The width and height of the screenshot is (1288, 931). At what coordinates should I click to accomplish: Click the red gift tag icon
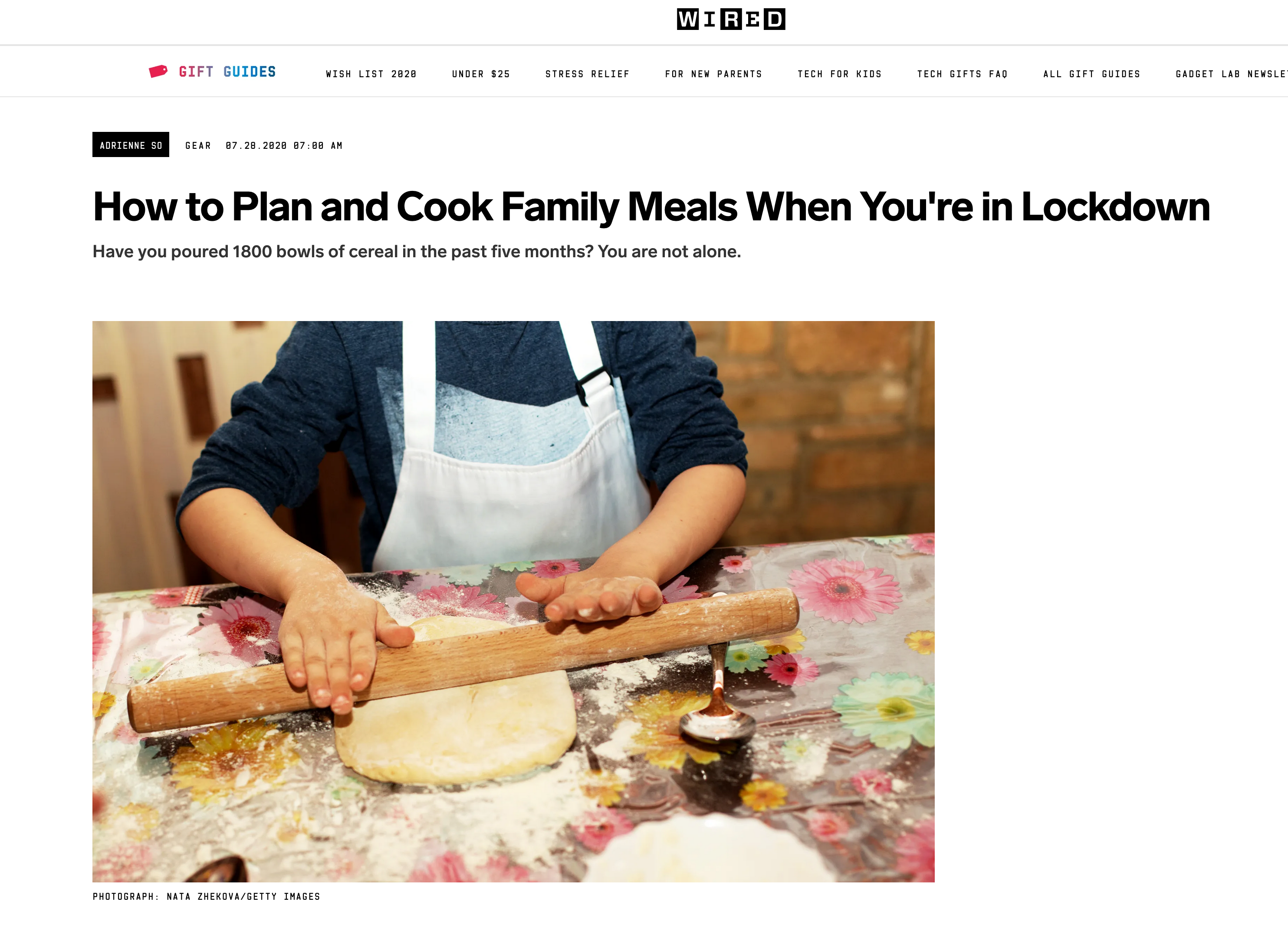(158, 72)
